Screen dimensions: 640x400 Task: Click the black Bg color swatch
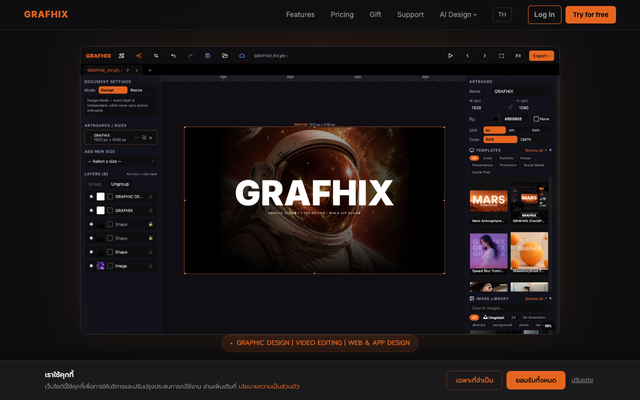(496, 119)
